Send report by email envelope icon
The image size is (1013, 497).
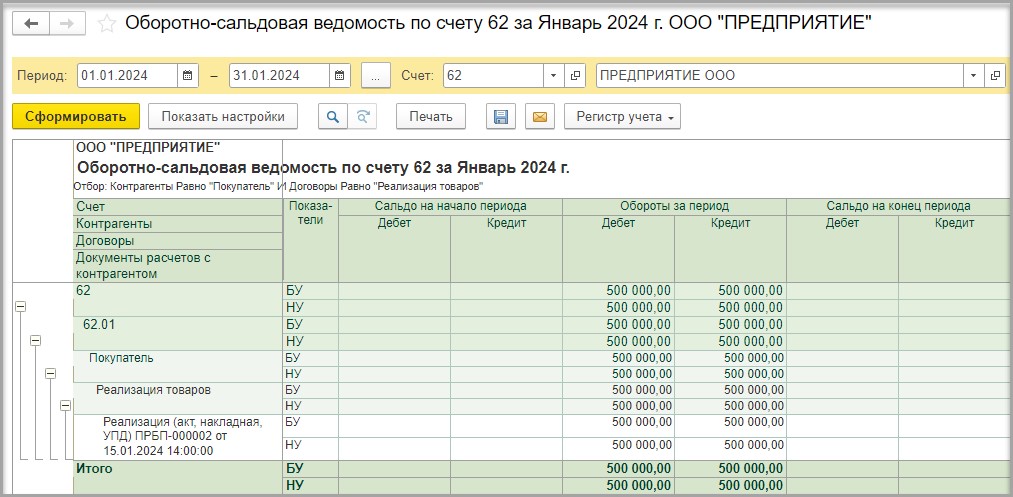[x=539, y=117]
